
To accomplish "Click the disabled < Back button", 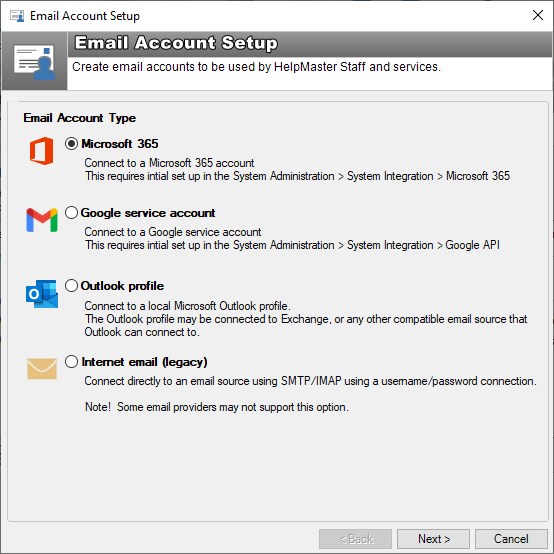I will coord(355,539).
